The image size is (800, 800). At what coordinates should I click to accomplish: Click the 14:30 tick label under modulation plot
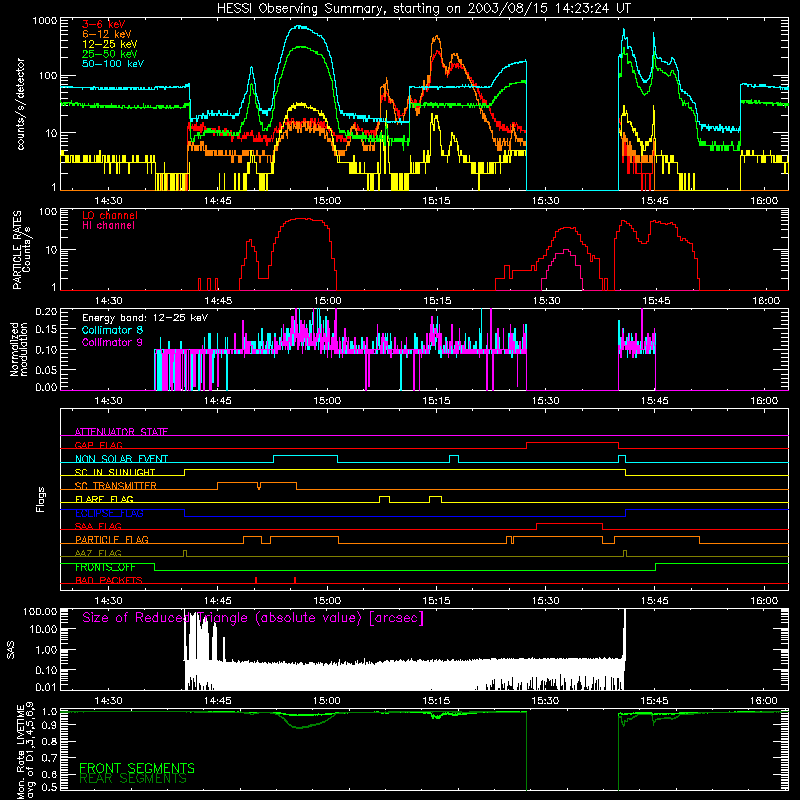(x=109, y=401)
